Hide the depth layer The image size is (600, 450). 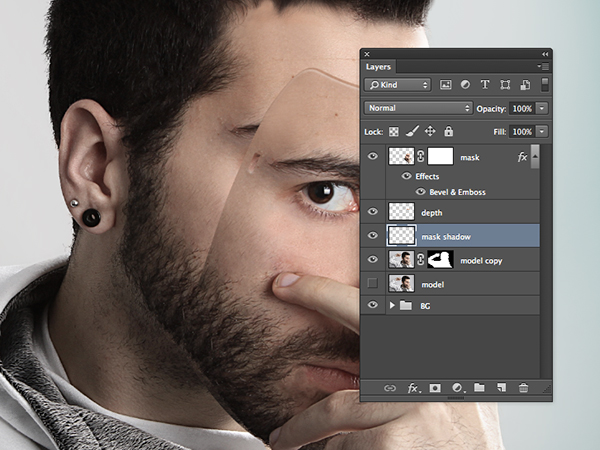pyautogui.click(x=374, y=212)
